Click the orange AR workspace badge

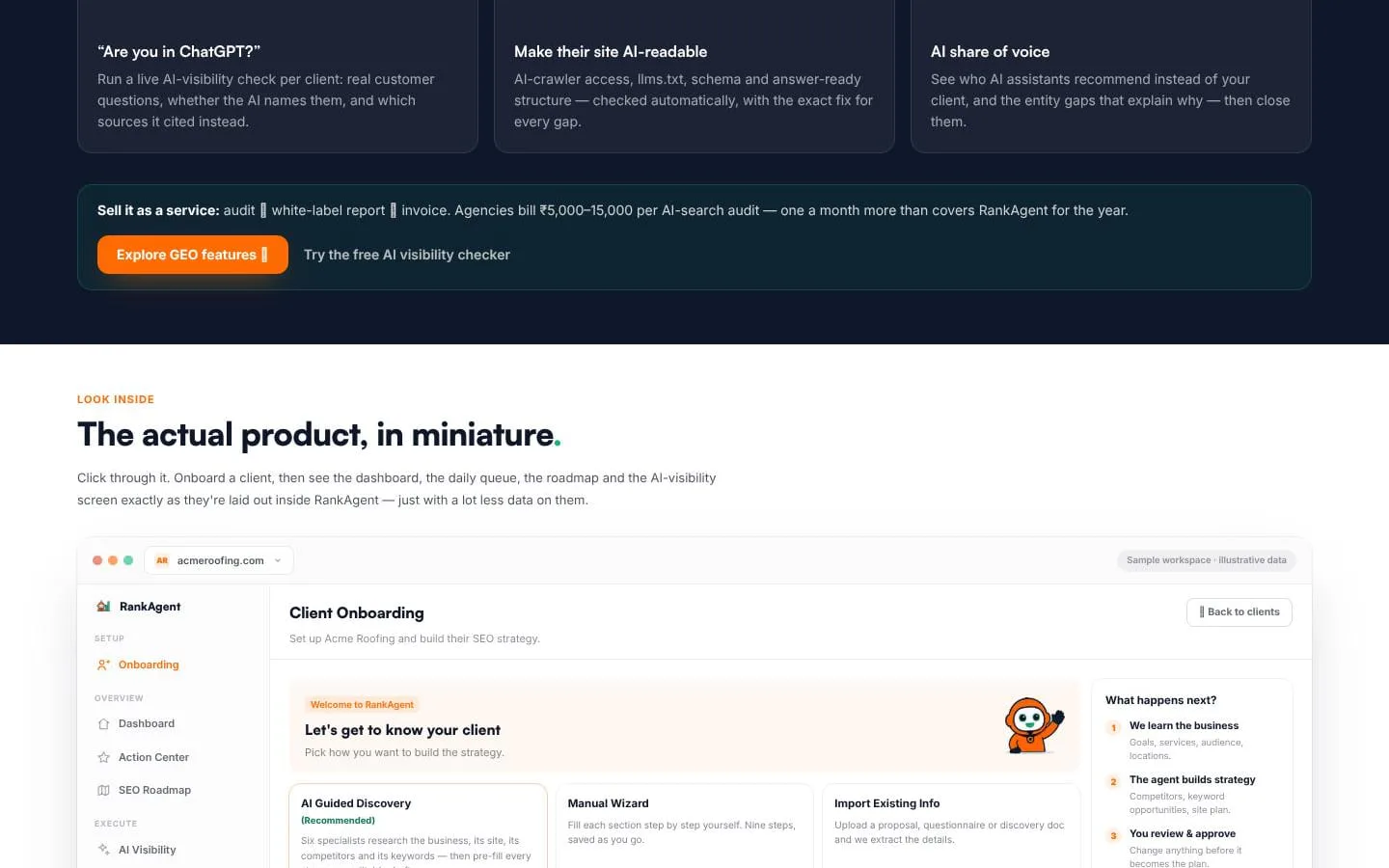[162, 560]
